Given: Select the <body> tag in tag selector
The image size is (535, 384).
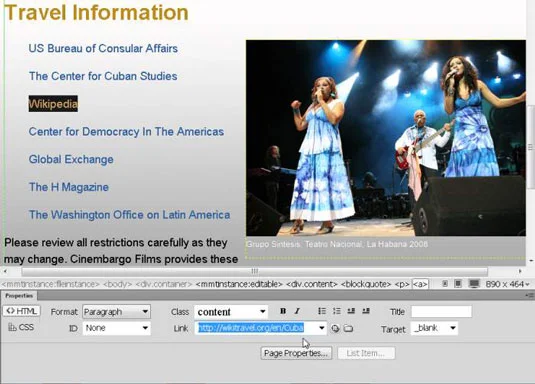Looking at the screenshot, I should (117, 284).
